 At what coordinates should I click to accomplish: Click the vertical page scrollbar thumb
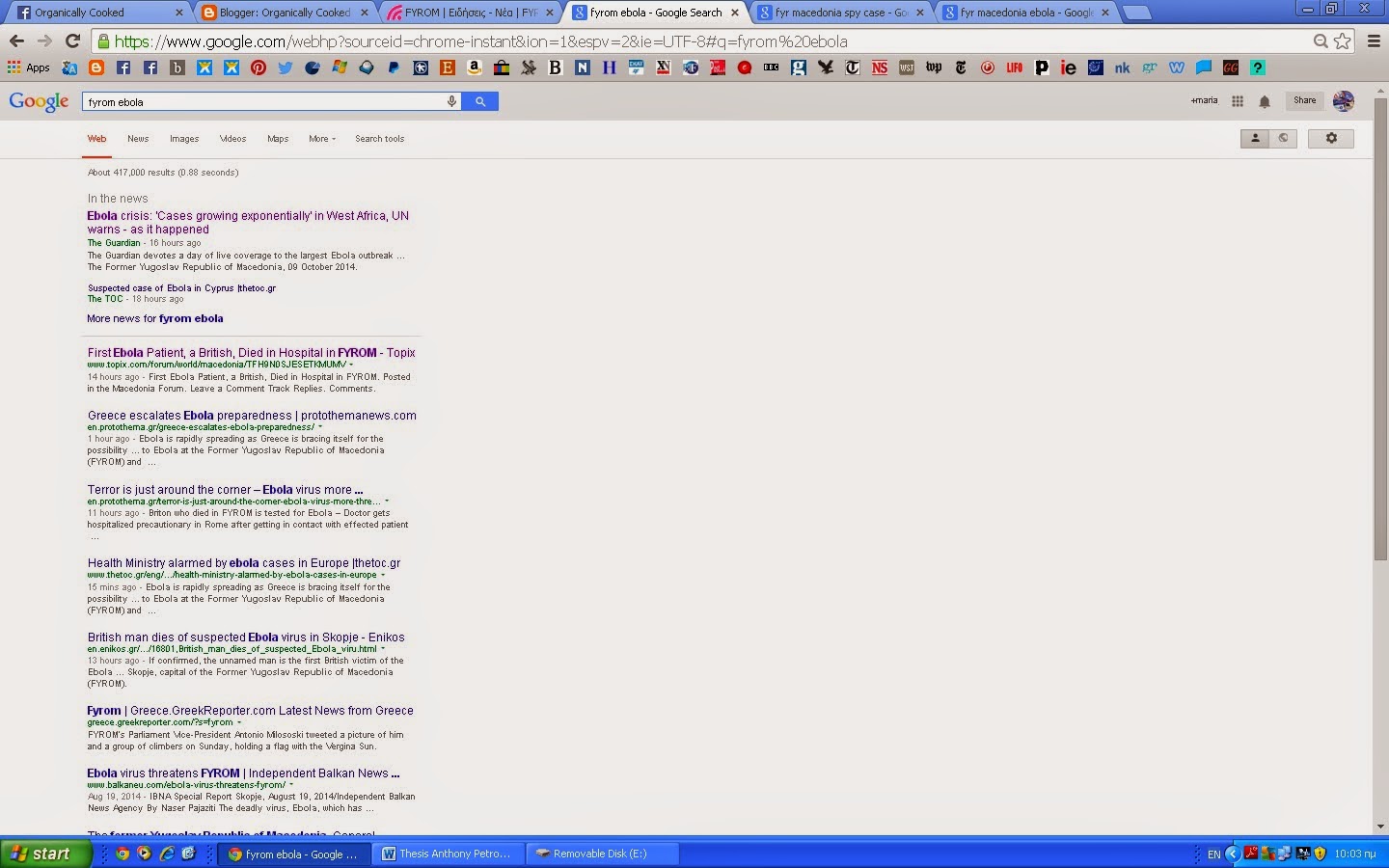pyautogui.click(x=1380, y=328)
